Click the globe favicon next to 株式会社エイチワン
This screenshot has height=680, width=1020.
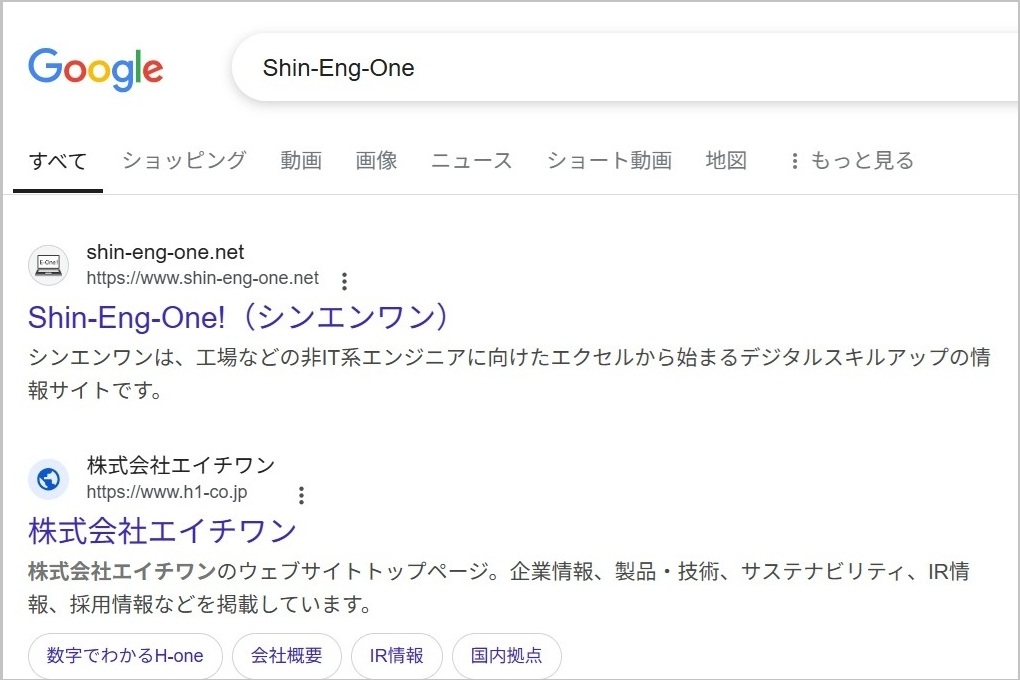point(47,479)
